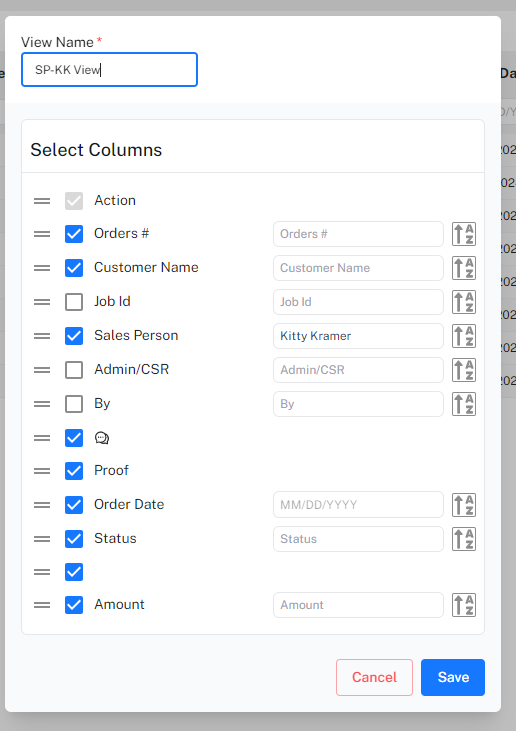Click the sort A-Z icon for Job Id
Viewport: 516px width, 731px height.
tap(463, 302)
